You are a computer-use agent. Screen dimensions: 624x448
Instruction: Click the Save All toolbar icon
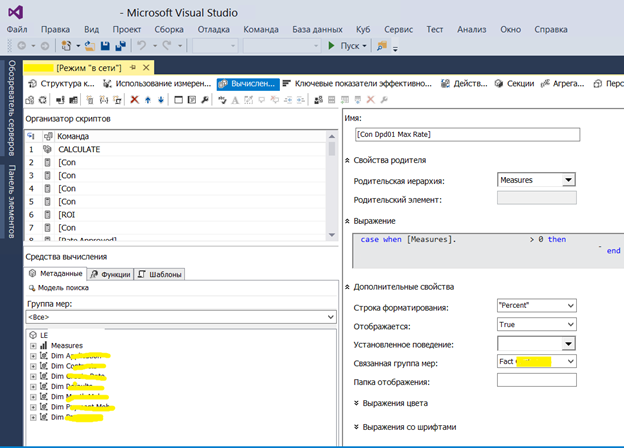(120, 46)
